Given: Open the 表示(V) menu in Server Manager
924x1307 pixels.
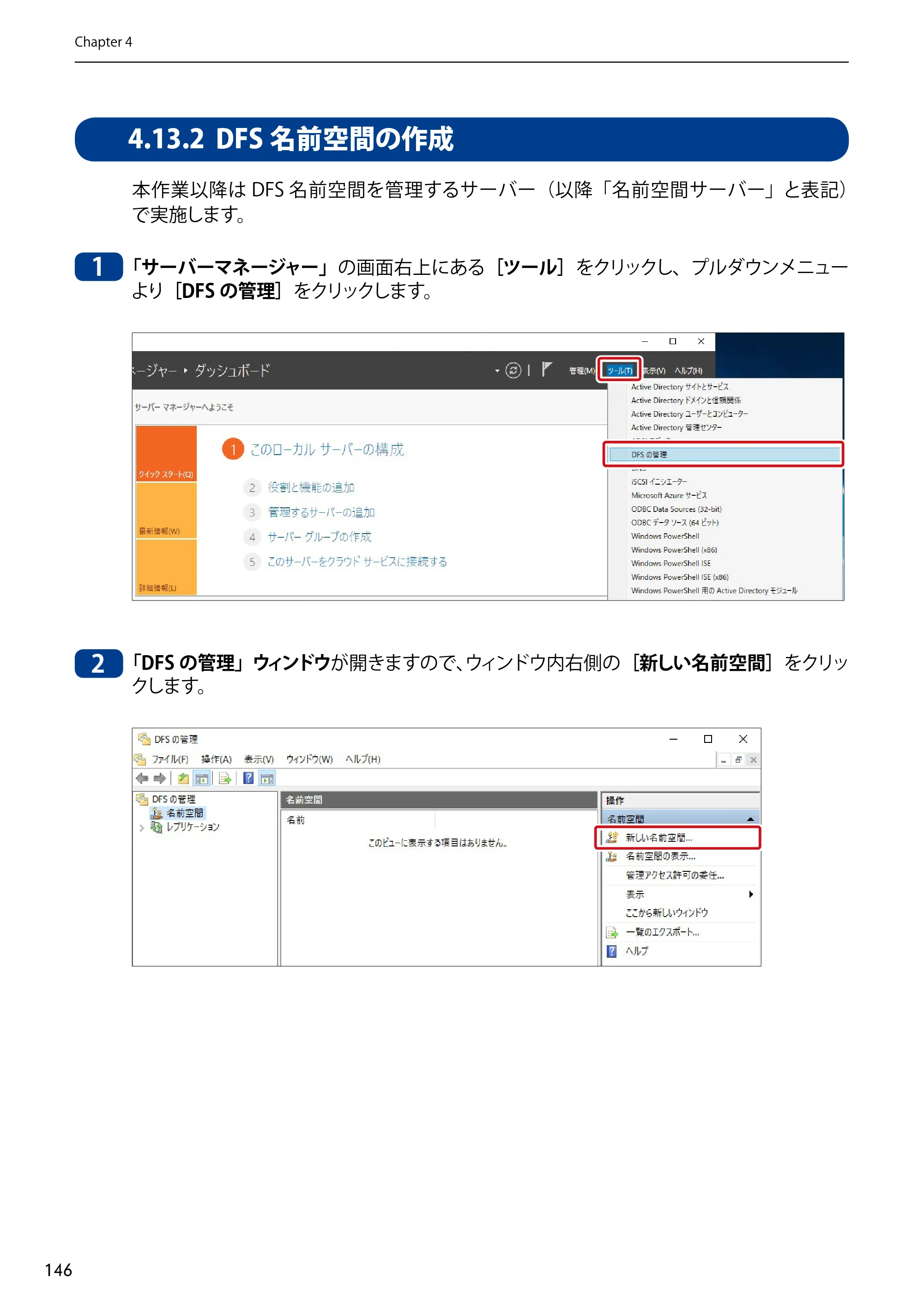Looking at the screenshot, I should tap(654, 371).
